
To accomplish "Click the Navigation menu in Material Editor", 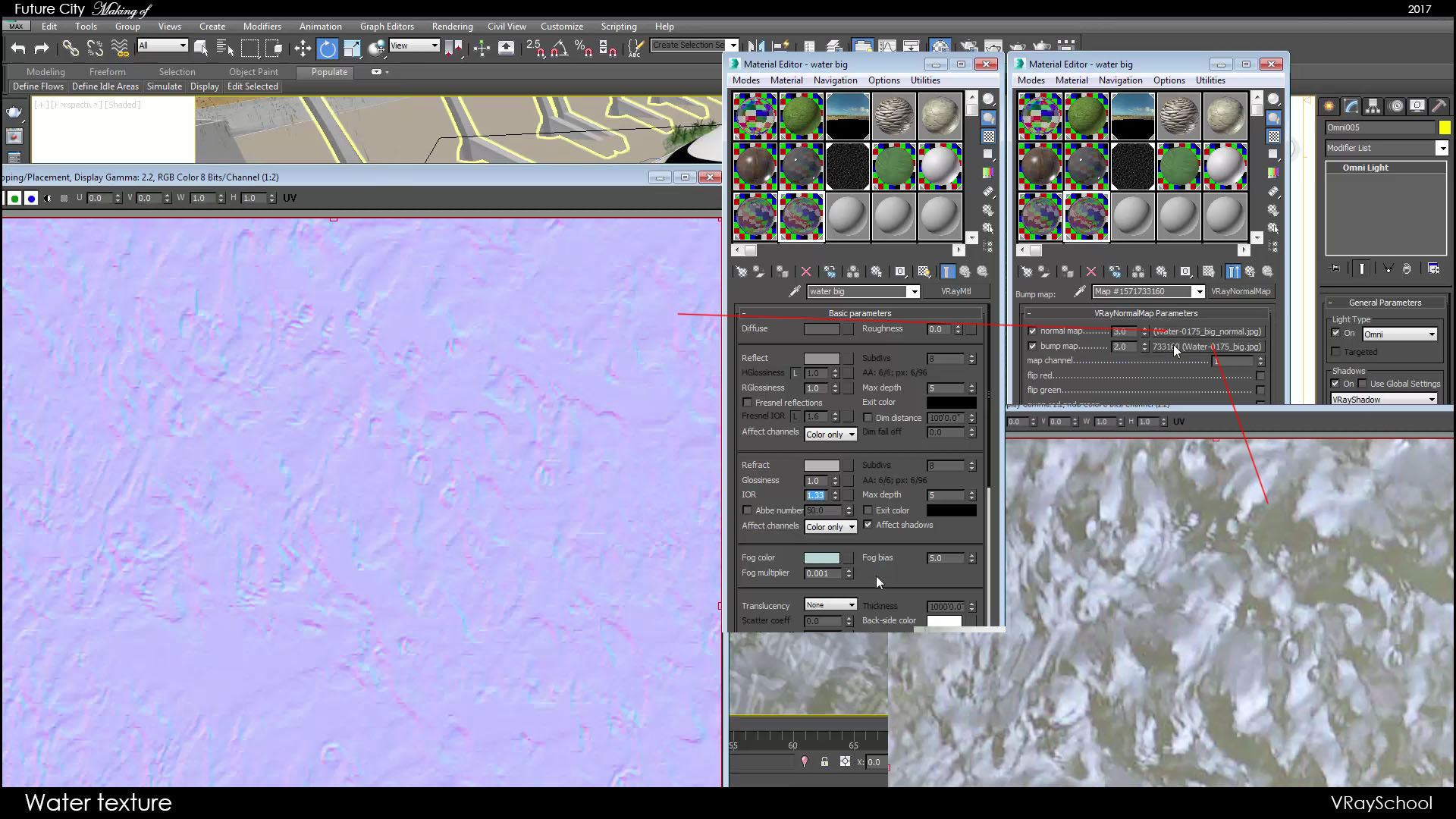I will 835,80.
